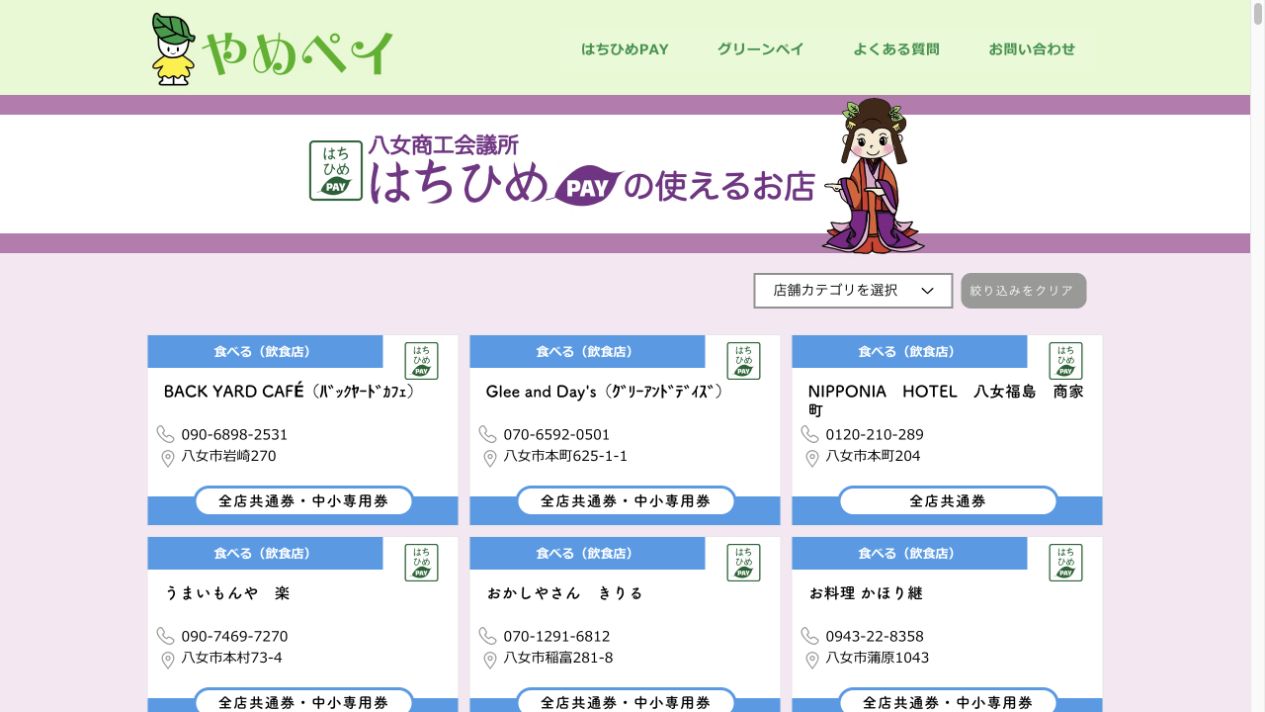The width and height of the screenshot is (1265, 712).
Task: Click the phone icon beside 070-6592-0501
Action: pos(487,434)
